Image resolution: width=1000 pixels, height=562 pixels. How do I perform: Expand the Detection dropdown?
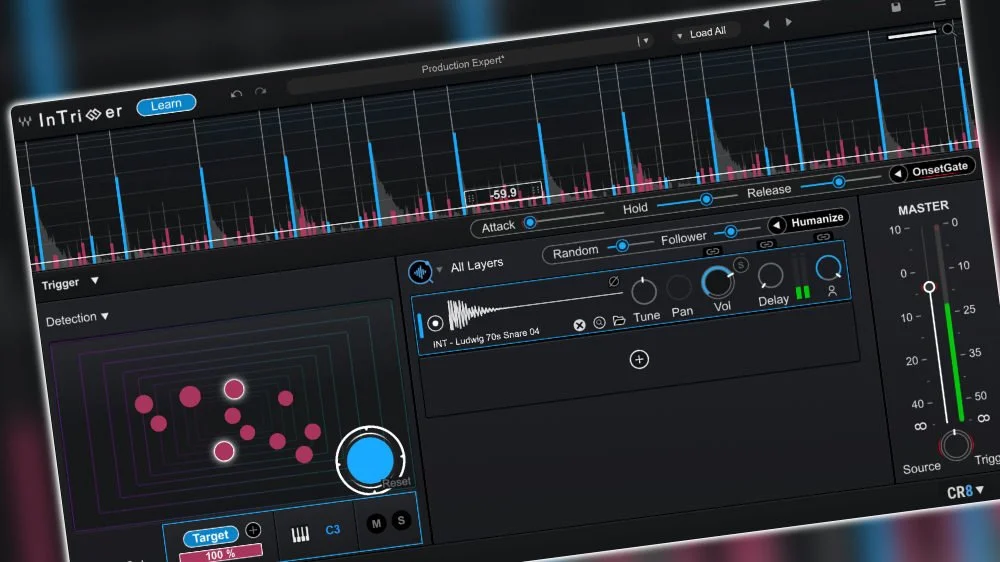[105, 316]
